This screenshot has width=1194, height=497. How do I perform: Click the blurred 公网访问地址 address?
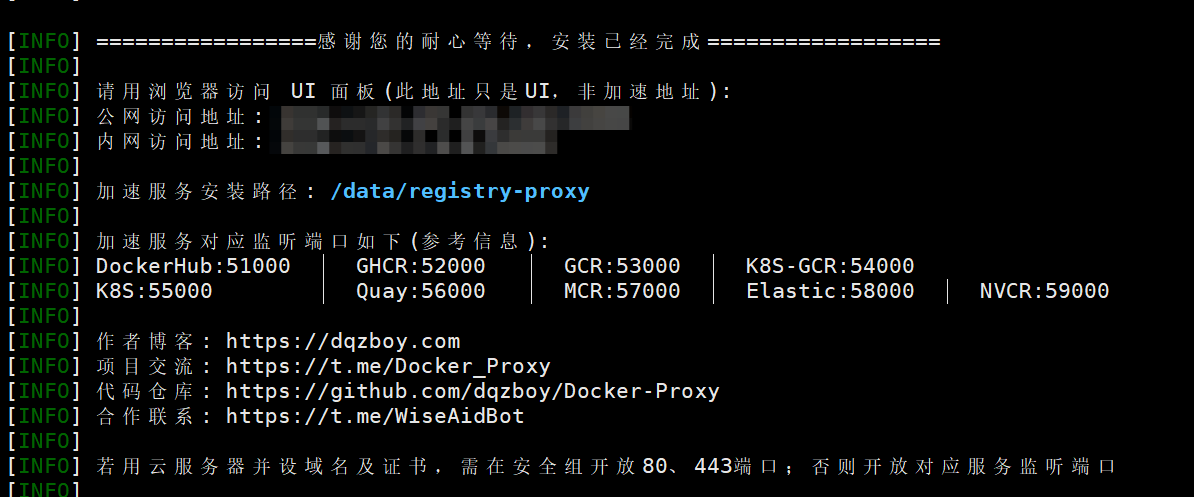point(455,117)
